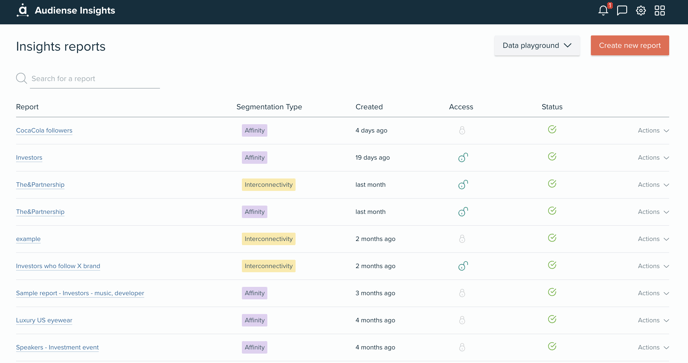
Task: Open the notifications bell icon
Action: tap(604, 10)
